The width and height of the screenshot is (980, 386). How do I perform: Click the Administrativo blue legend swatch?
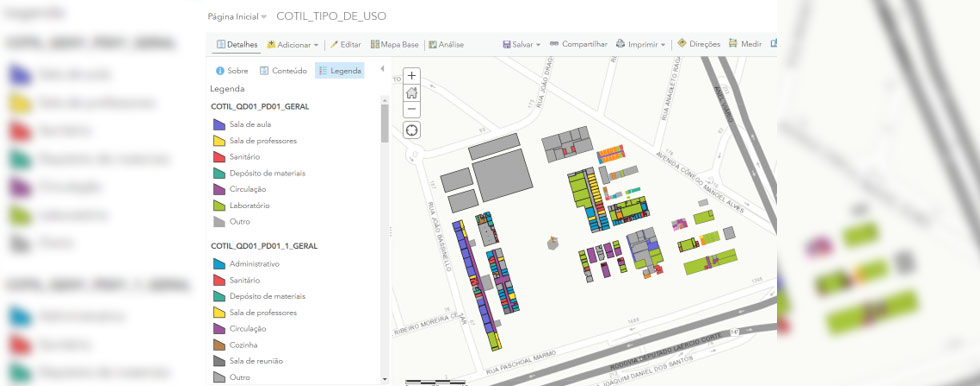click(219, 264)
